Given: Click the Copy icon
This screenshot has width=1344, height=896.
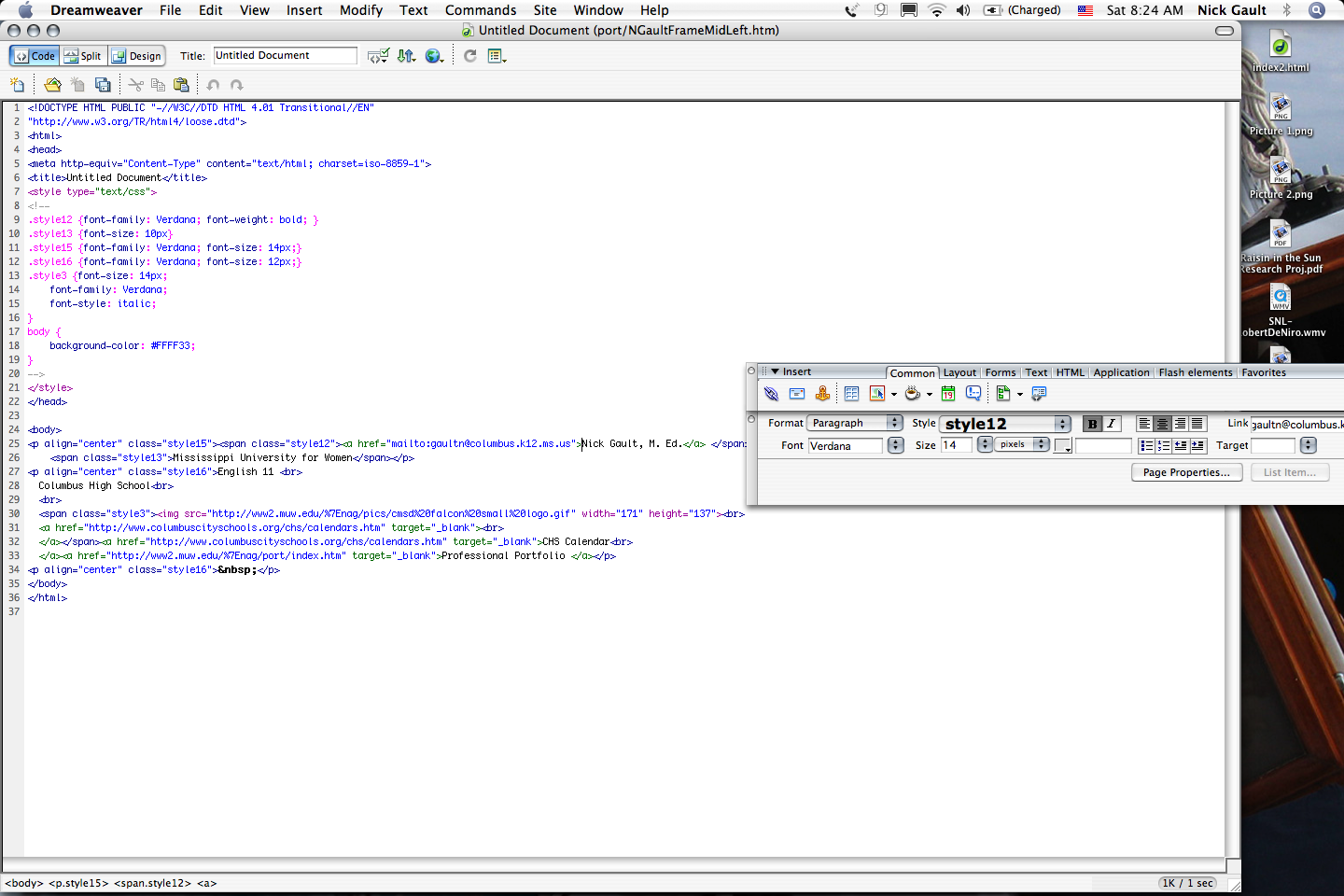Looking at the screenshot, I should (x=158, y=85).
